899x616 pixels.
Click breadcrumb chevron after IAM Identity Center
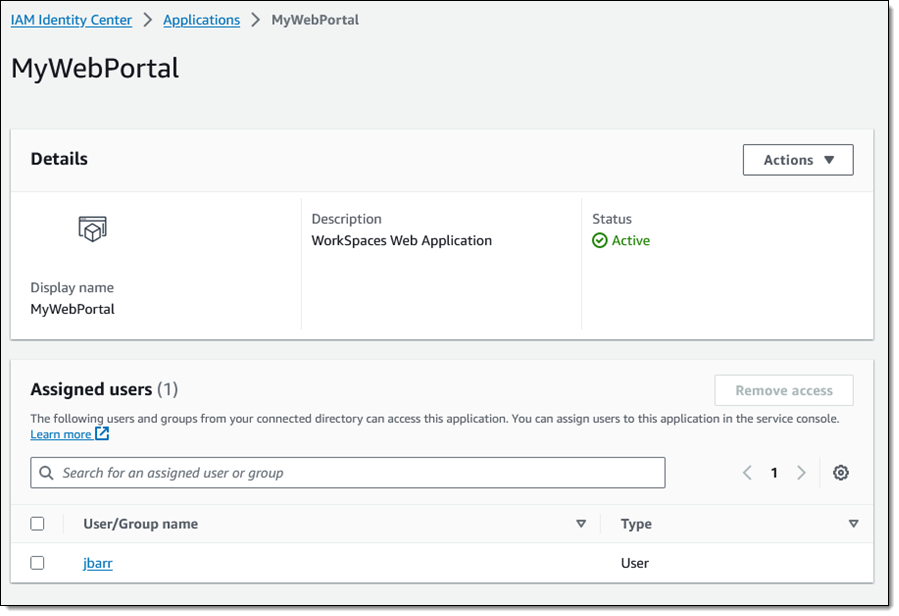coord(148,20)
